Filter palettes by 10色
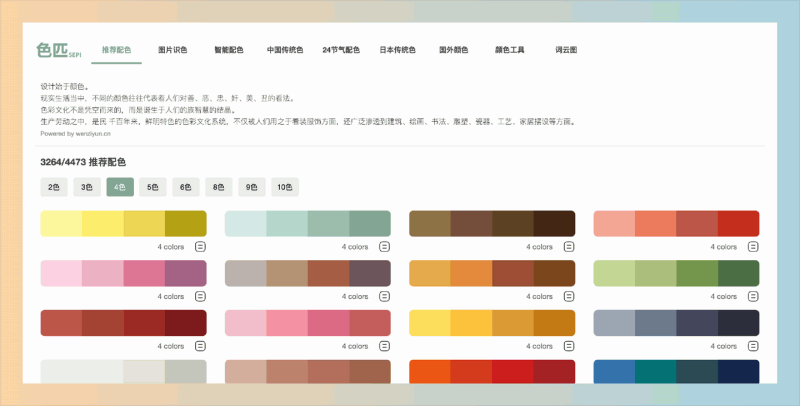This screenshot has width=800, height=406. [285, 187]
